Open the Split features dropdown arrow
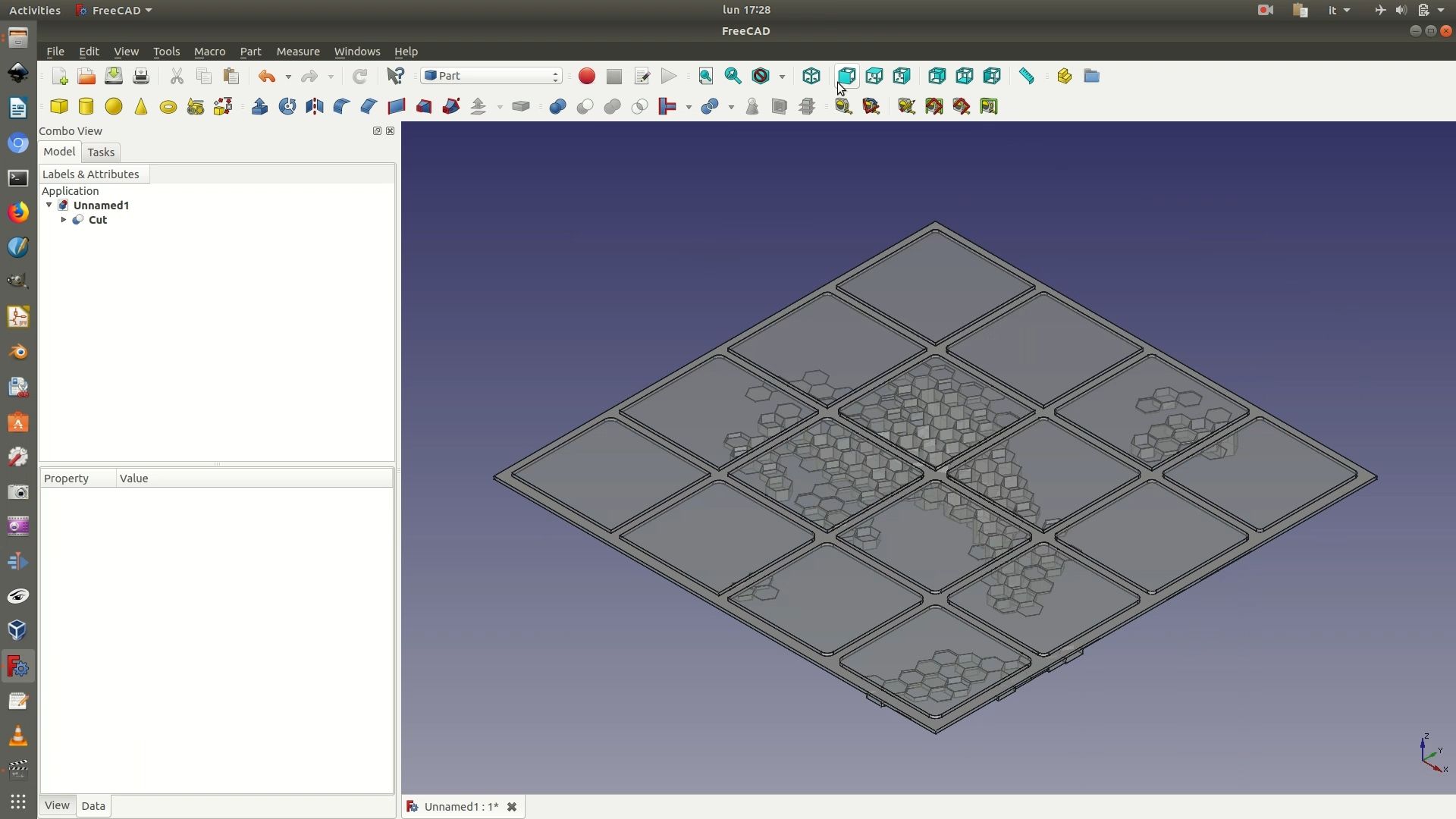This screenshot has width=1456, height=819. tap(731, 107)
